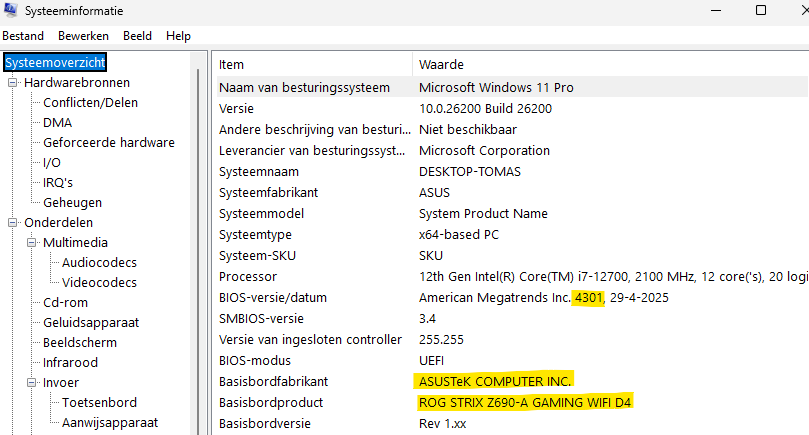Select I/O tree item
Viewport: 809px width, 435px height.
point(52,163)
